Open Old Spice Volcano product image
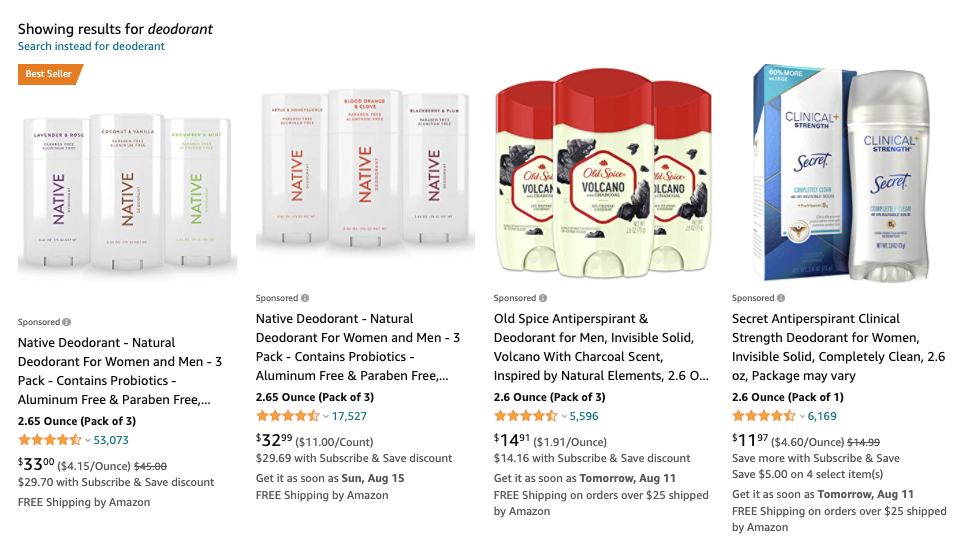Image resolution: width=973 pixels, height=537 pixels. click(x=603, y=173)
